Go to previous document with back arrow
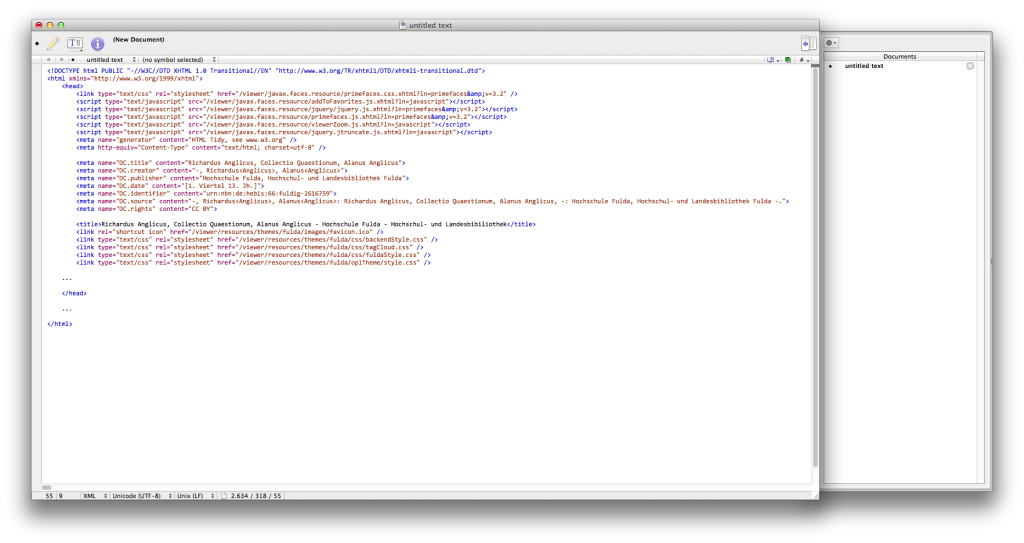This screenshot has width=1024, height=543. tap(48, 59)
